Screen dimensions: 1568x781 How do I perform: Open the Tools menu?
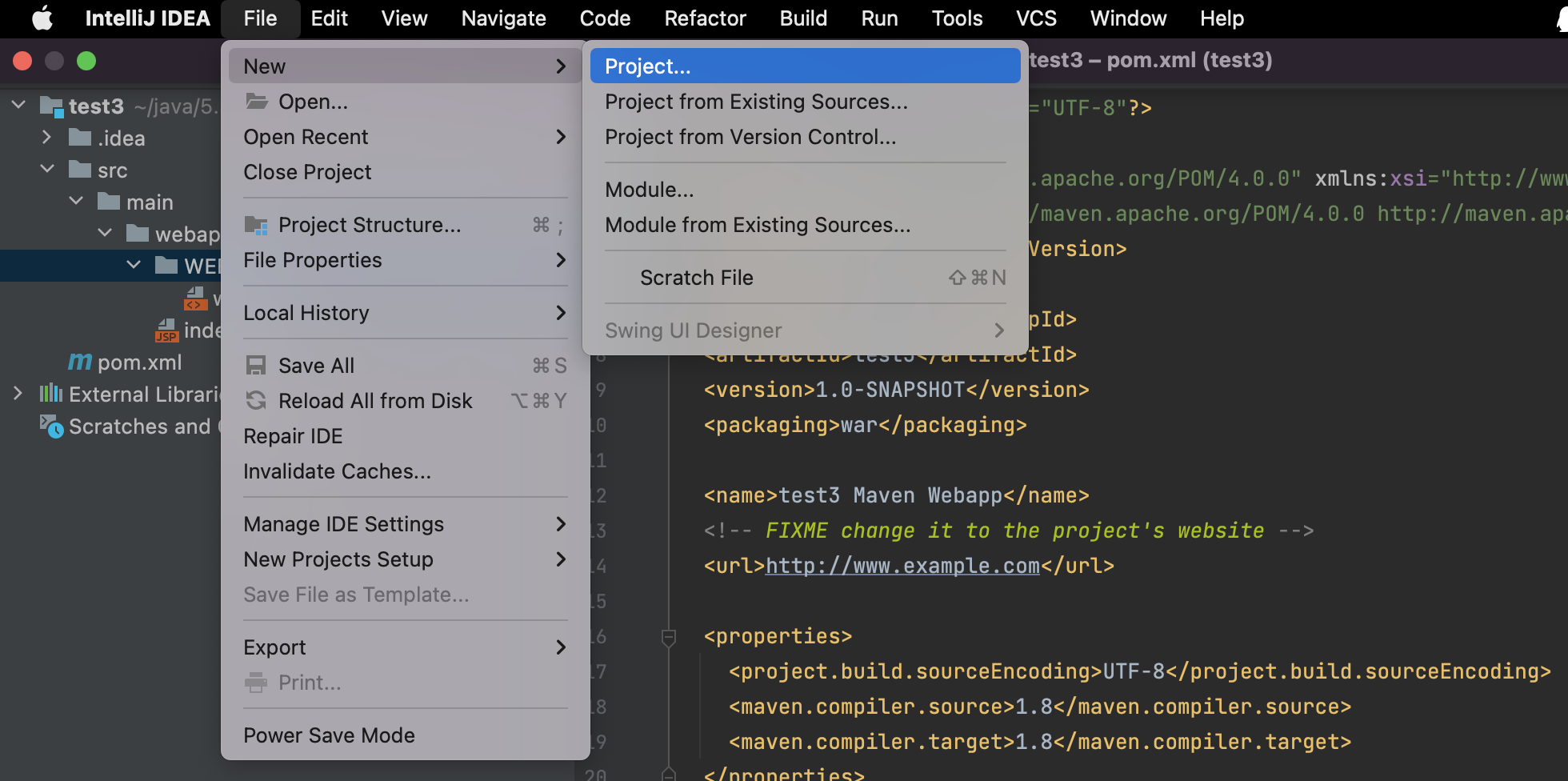click(957, 18)
